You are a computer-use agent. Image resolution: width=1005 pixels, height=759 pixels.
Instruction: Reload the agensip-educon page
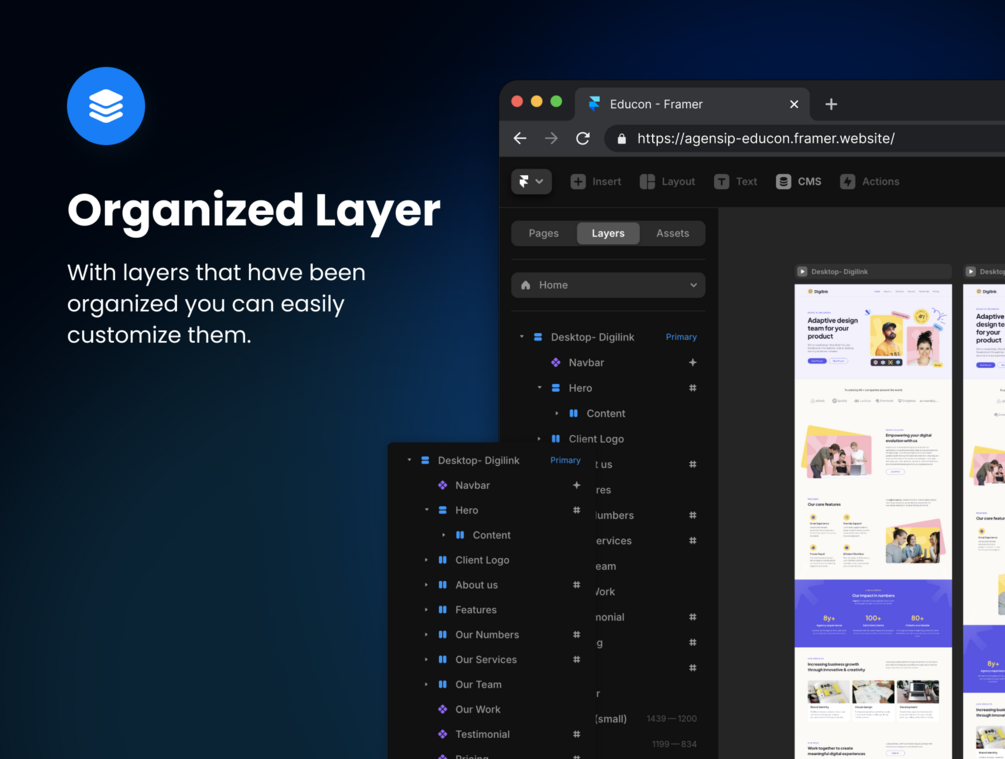[x=583, y=138]
